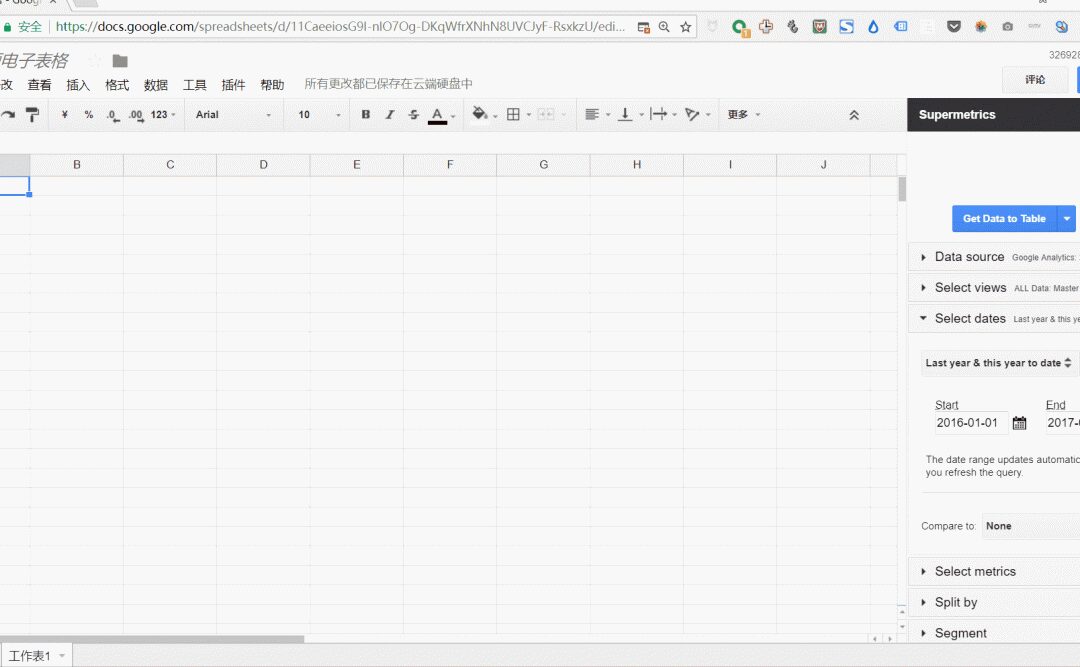Open the 帮助 menu
This screenshot has height=667, width=1080.
(272, 85)
